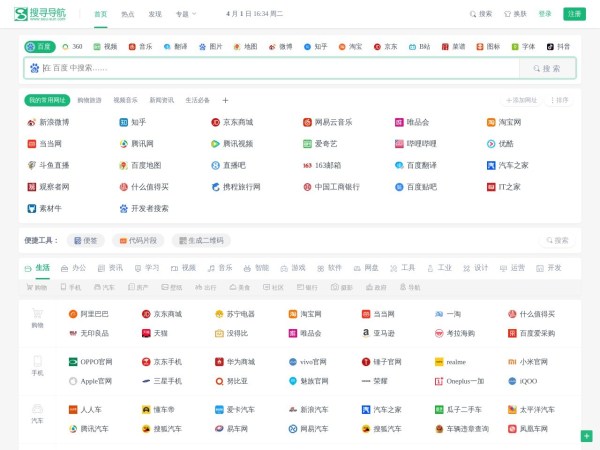Open the 生成二维码 tool

[x=200, y=240]
